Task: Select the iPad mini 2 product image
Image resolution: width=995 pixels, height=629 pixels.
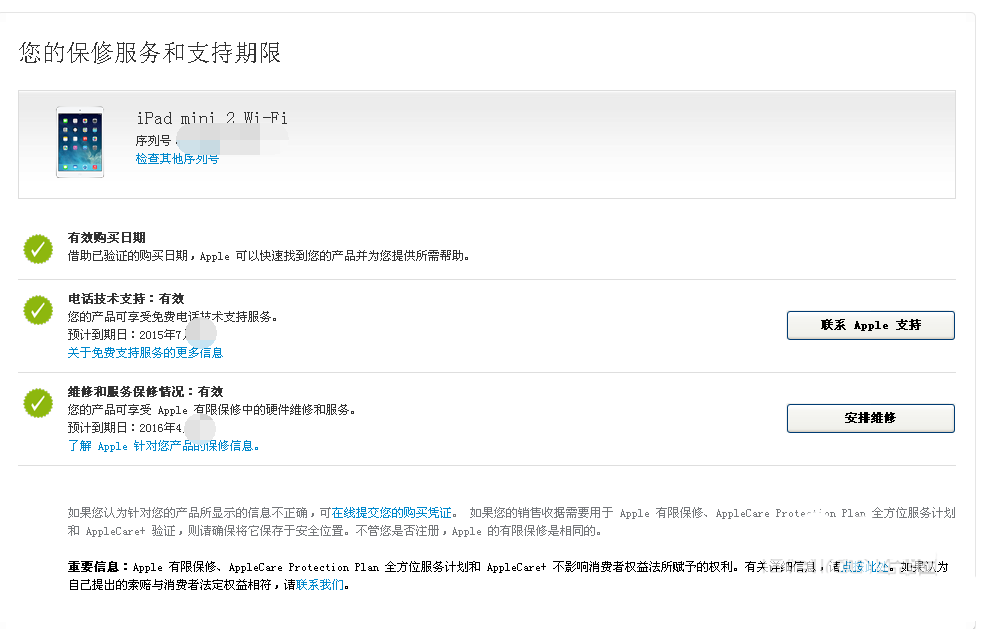Action: [x=79, y=141]
